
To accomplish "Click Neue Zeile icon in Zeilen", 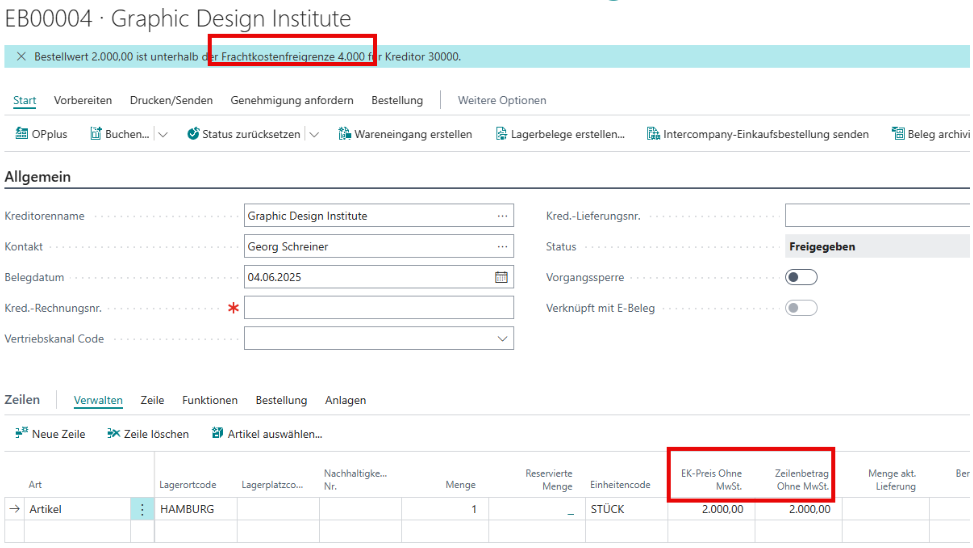I will point(21,434).
